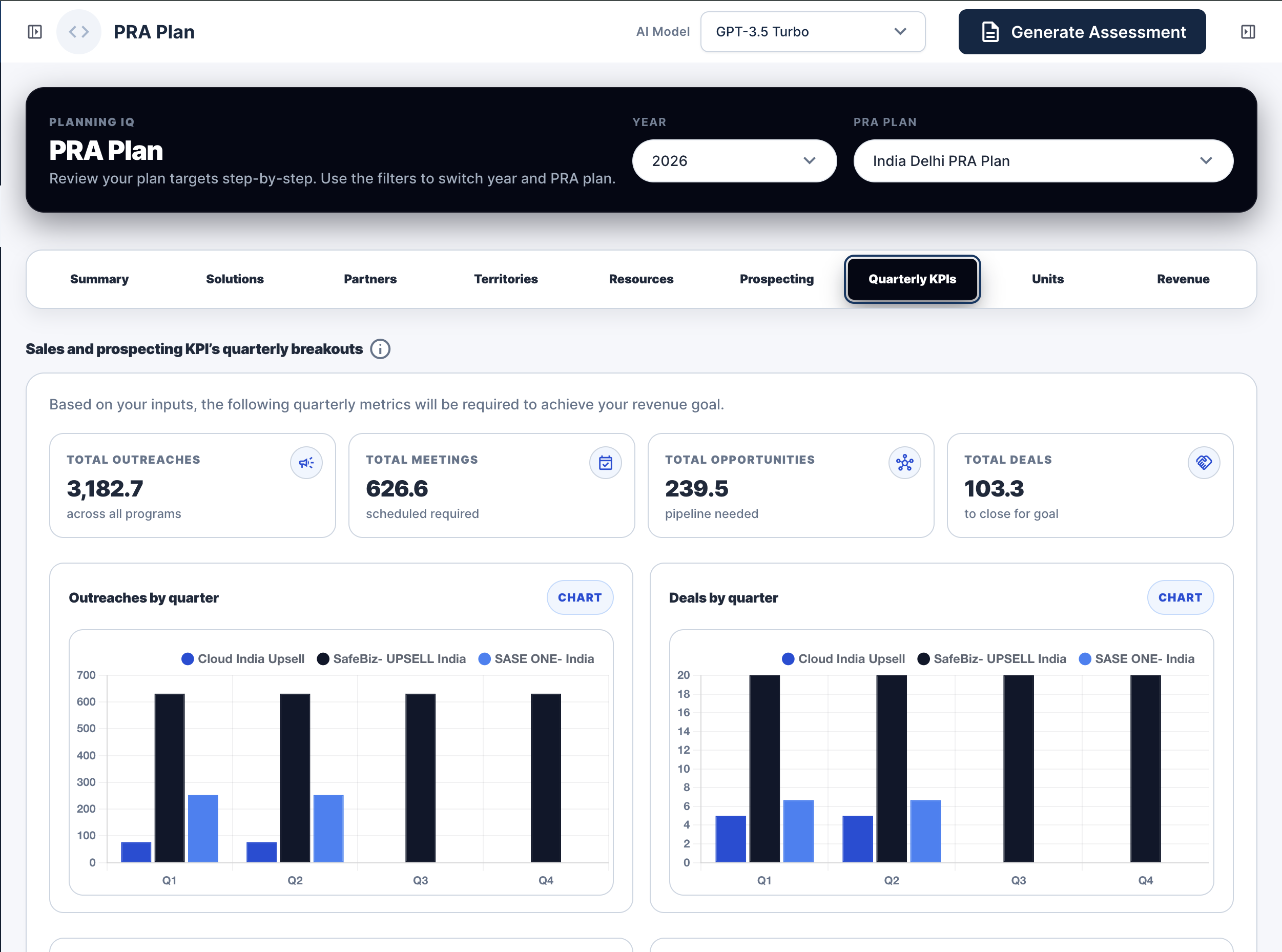1282x952 pixels.
Task: Click the info icon next to quarterly breakouts heading
Action: click(380, 349)
